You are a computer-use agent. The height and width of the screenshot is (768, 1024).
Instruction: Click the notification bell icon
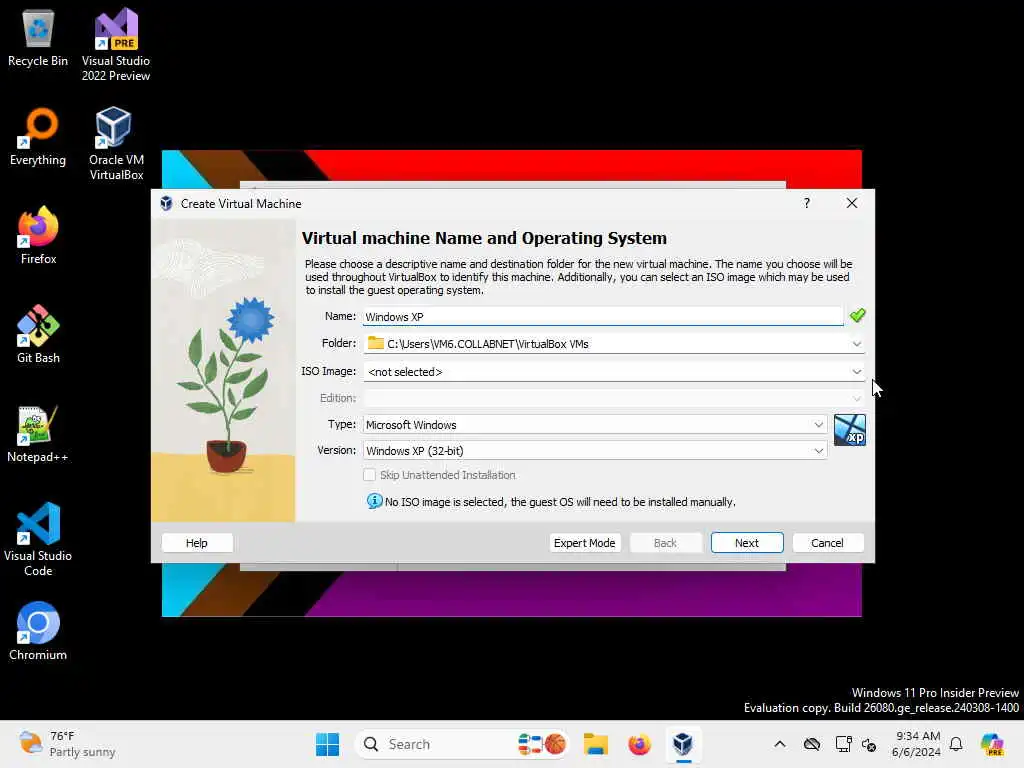[956, 744]
